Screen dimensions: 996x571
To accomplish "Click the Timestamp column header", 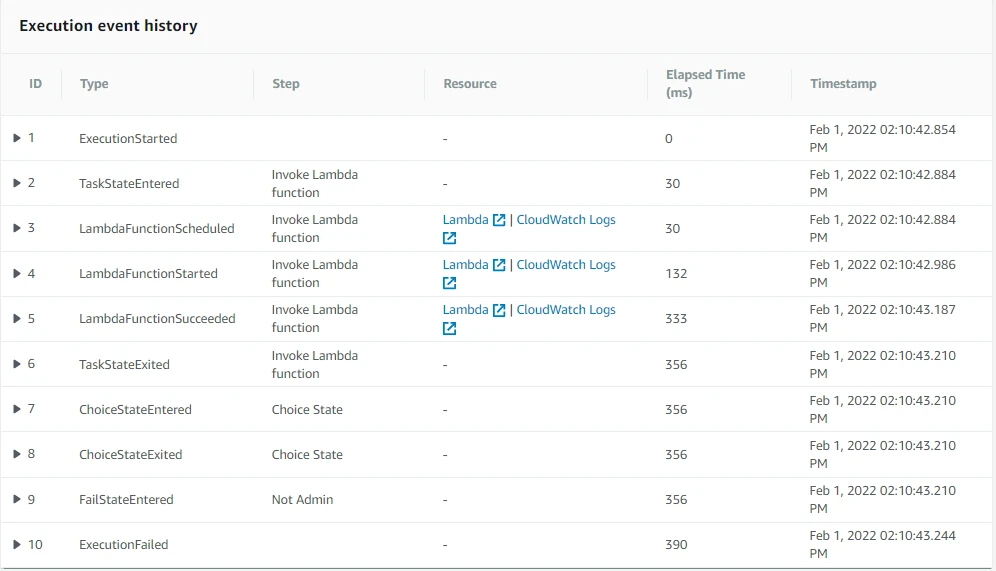I will click(843, 84).
